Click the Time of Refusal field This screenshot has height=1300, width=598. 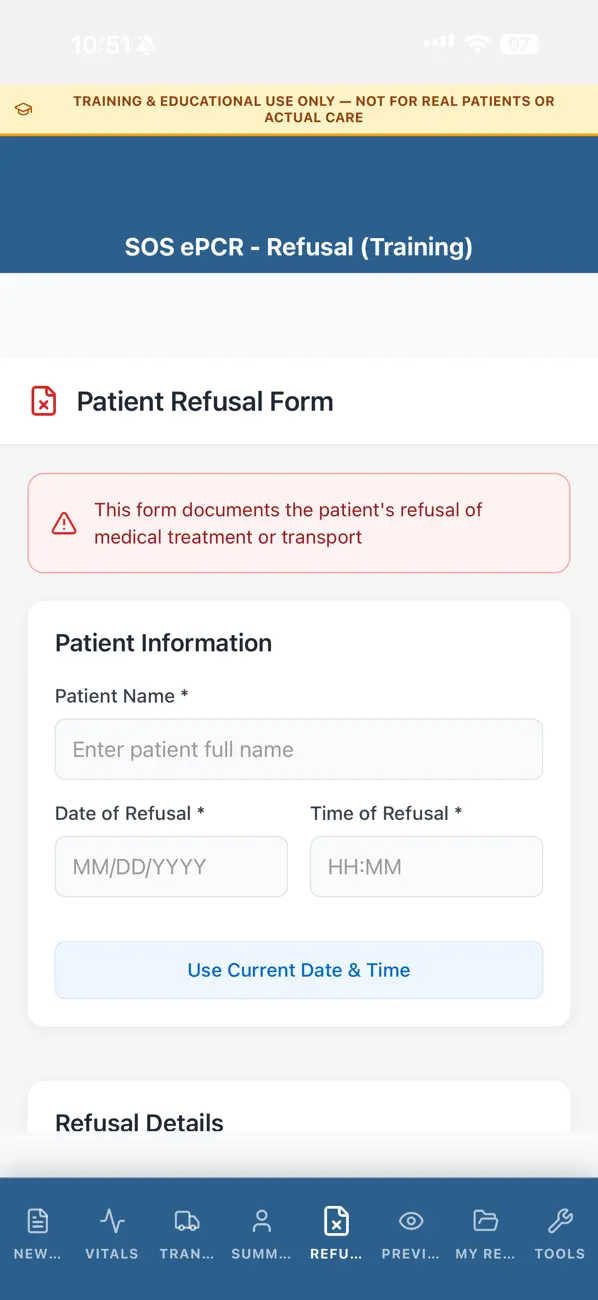pos(426,866)
